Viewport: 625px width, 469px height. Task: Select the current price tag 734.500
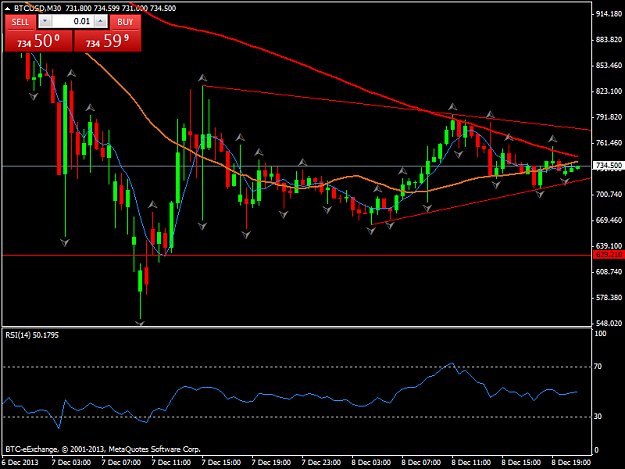click(x=609, y=165)
